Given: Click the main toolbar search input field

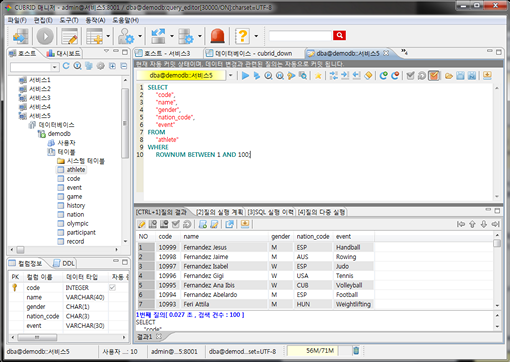Looking at the screenshot, I should [x=300, y=35].
